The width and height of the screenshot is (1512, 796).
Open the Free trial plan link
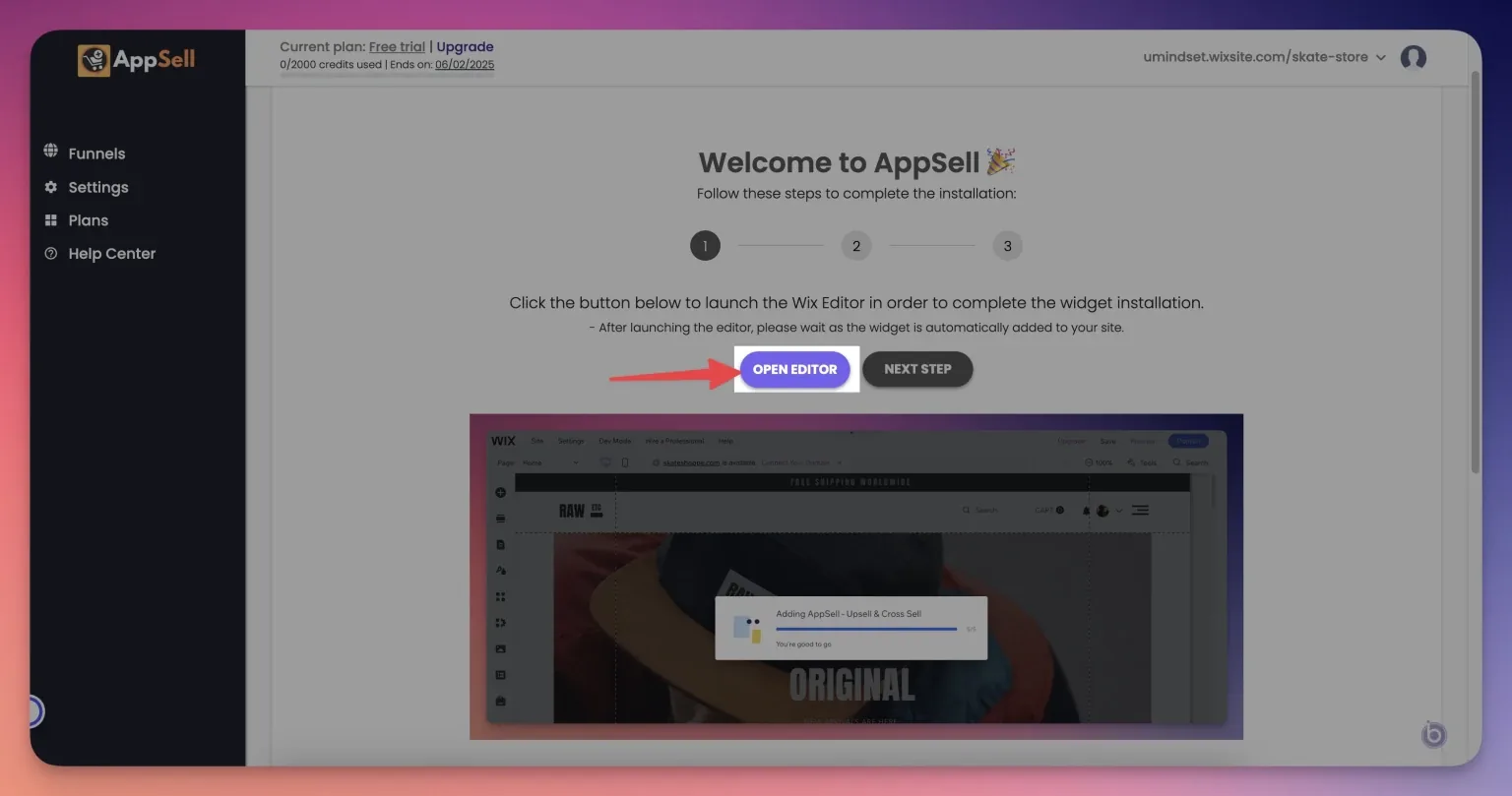click(x=397, y=46)
